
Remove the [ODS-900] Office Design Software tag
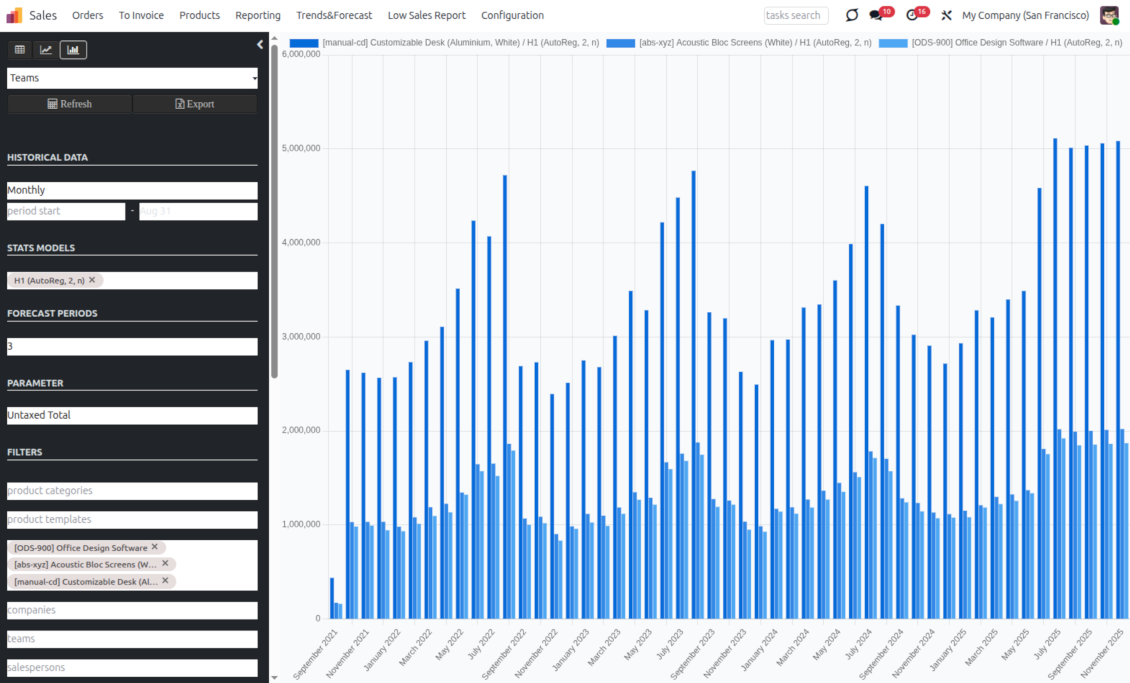pyautogui.click(x=155, y=547)
